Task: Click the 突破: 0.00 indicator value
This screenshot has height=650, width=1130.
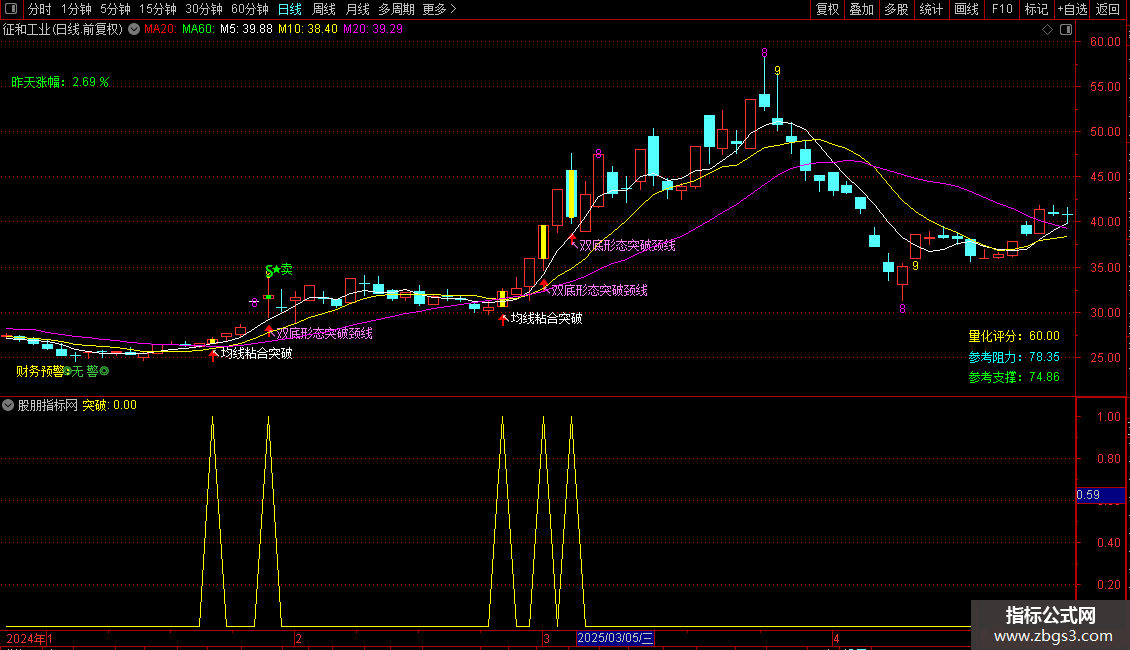Action: (x=110, y=405)
